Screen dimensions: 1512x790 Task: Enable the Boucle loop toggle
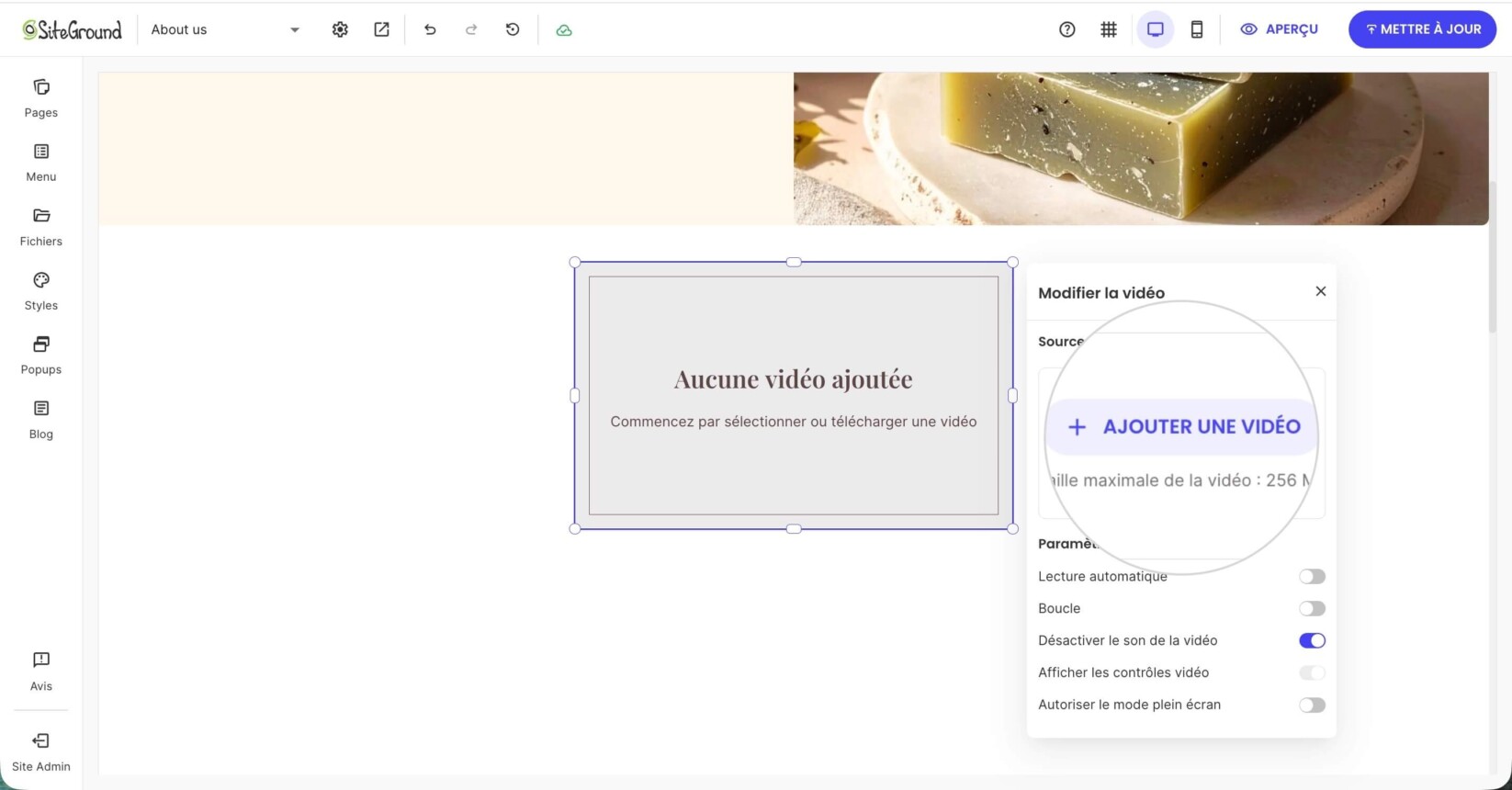1312,609
